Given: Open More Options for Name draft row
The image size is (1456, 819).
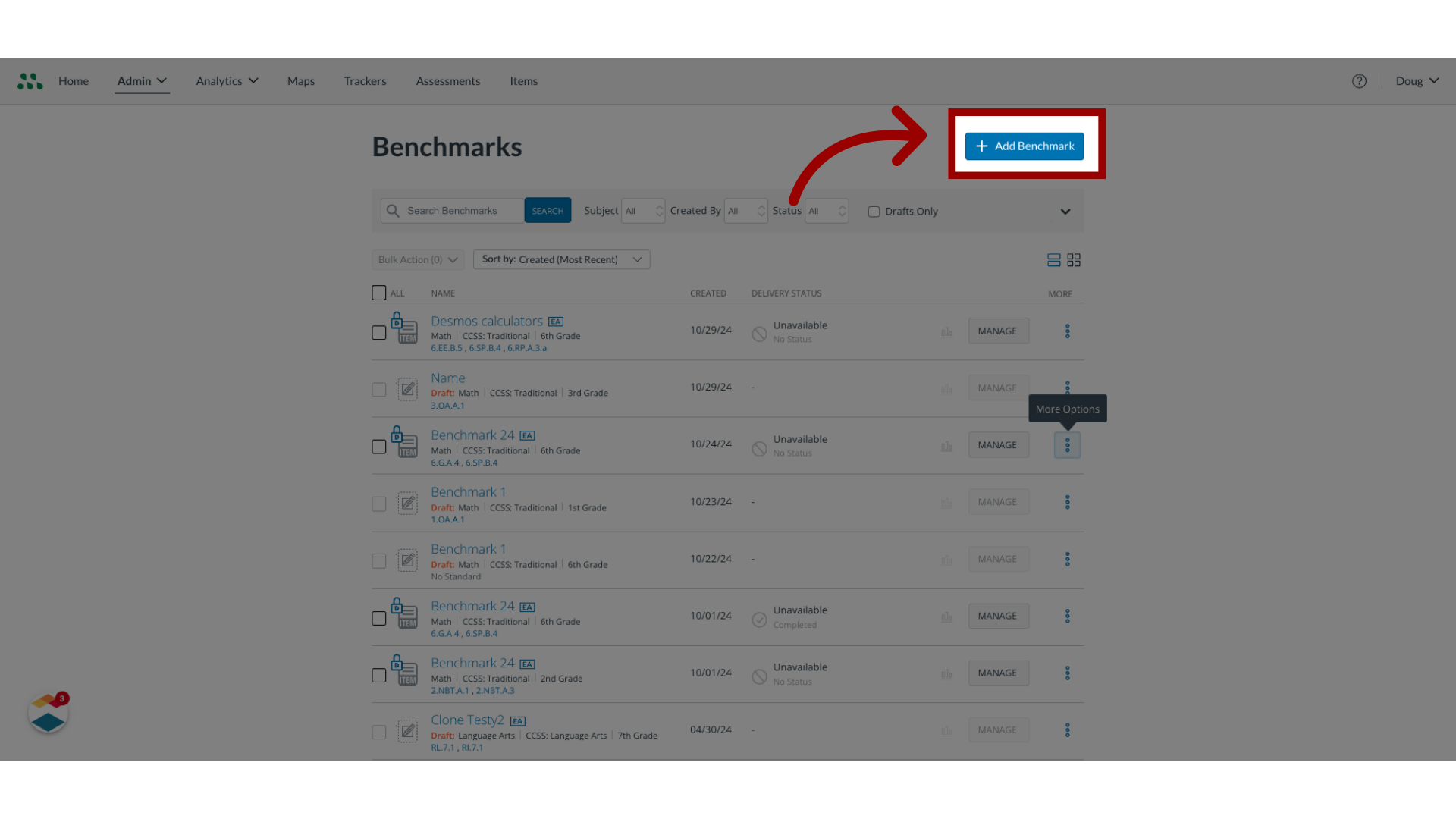Looking at the screenshot, I should [1067, 388].
